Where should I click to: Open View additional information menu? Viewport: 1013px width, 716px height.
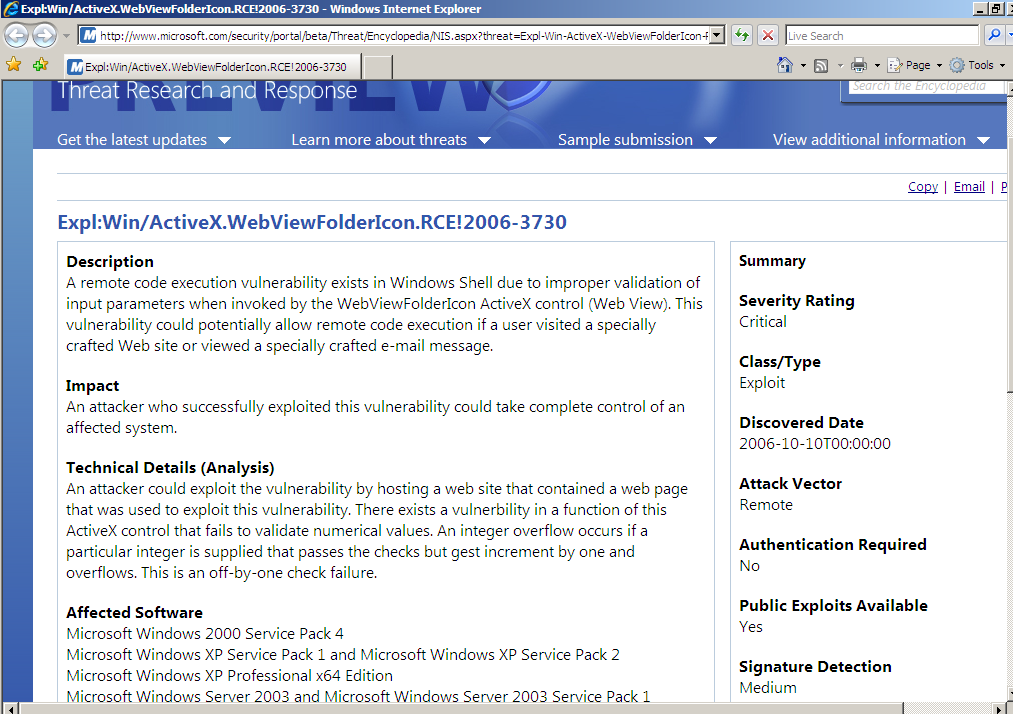[881, 140]
